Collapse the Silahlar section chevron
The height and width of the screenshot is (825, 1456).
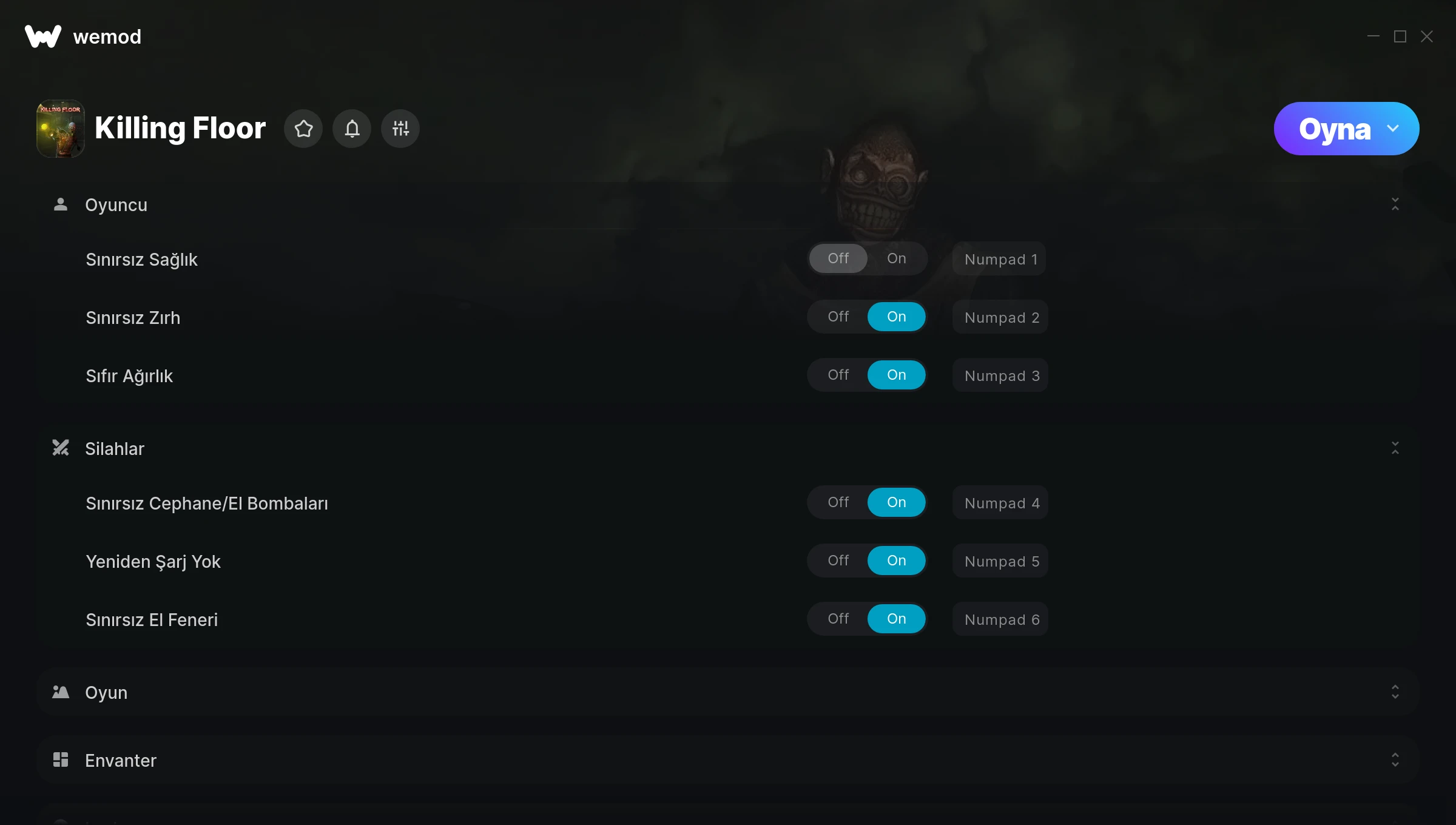(1395, 448)
